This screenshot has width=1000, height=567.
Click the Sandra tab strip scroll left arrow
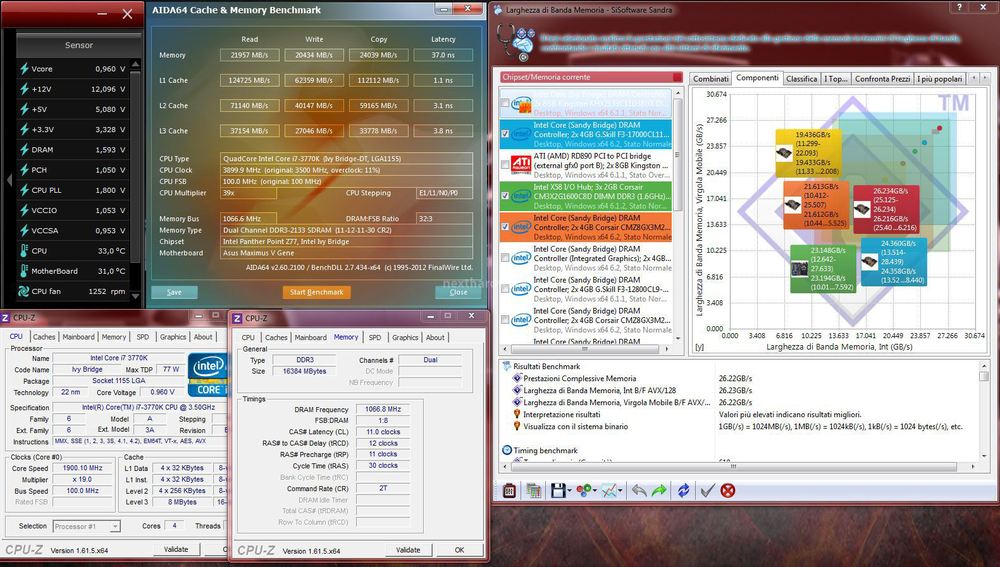coord(973,78)
